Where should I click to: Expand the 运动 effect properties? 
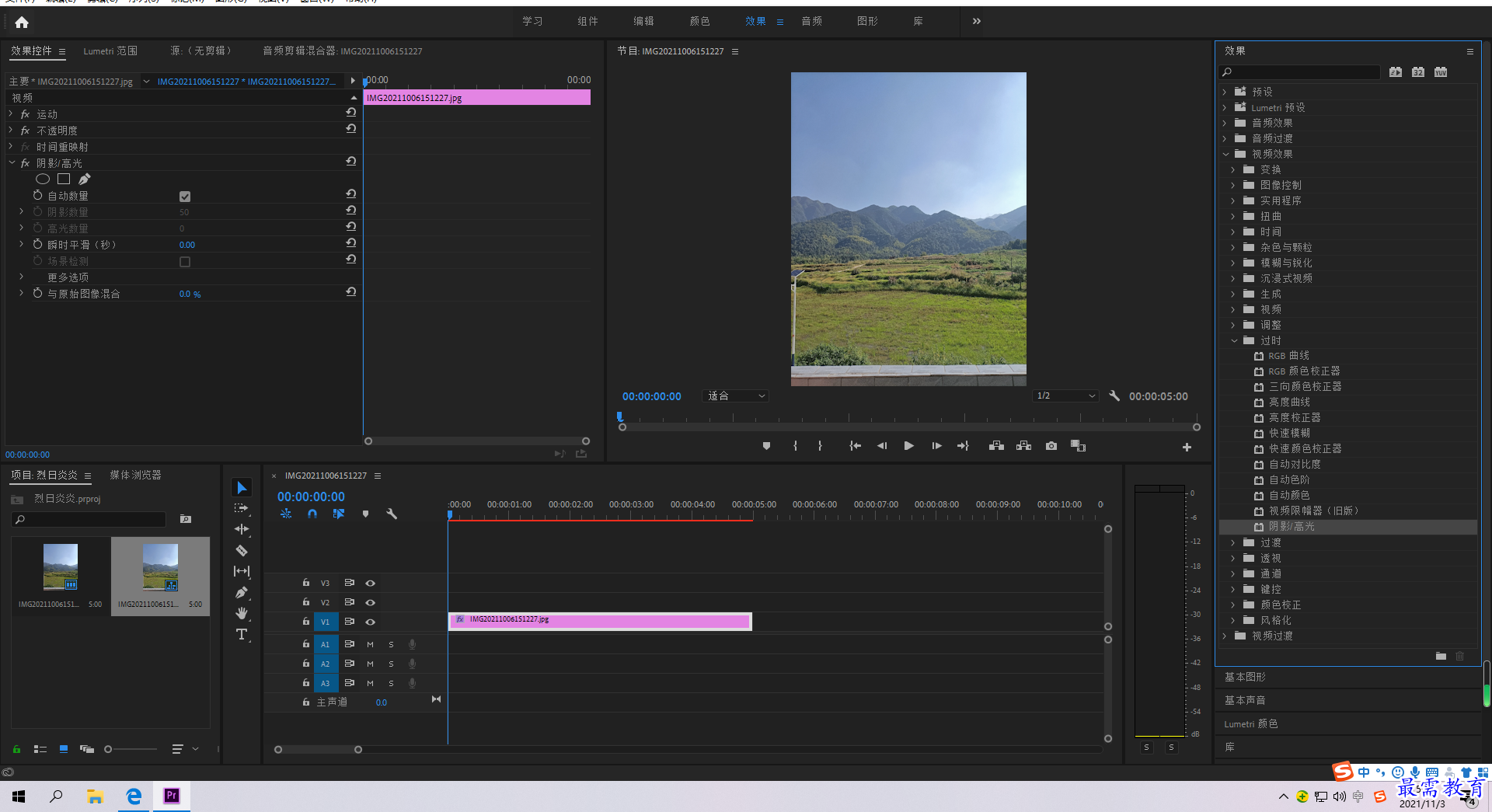(x=11, y=113)
